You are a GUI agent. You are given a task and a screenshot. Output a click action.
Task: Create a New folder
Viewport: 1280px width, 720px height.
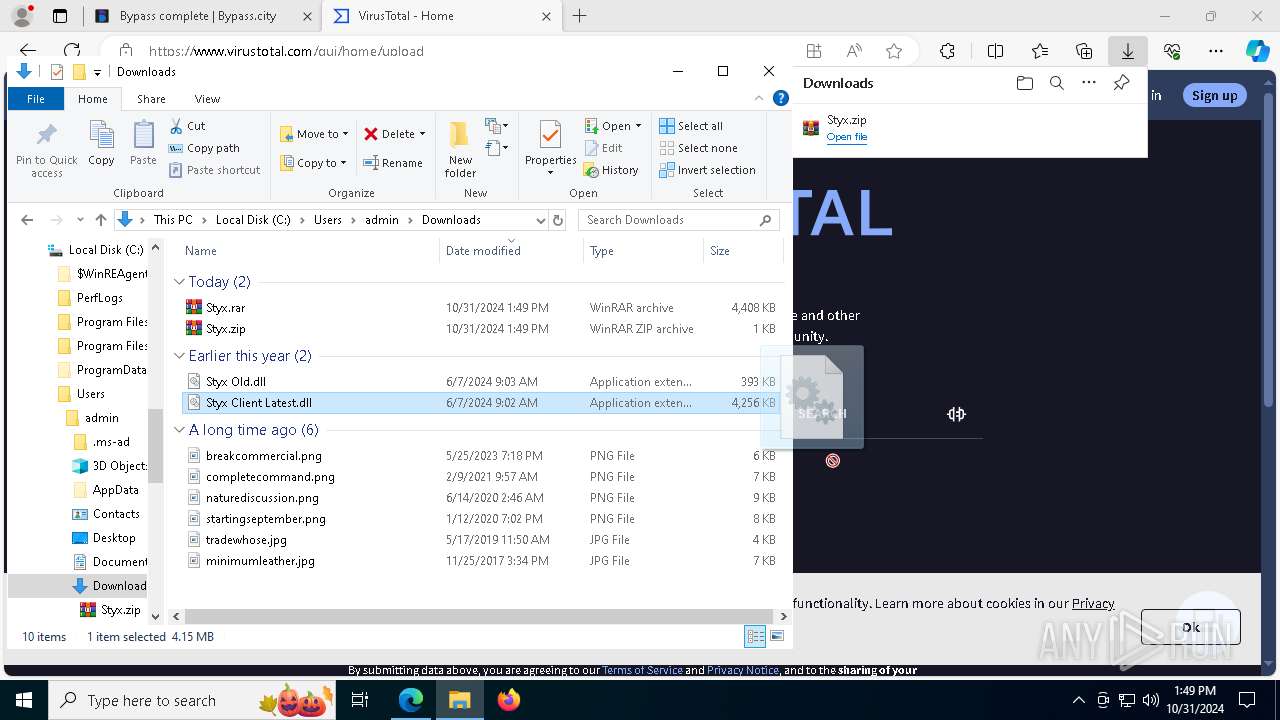pyautogui.click(x=460, y=150)
